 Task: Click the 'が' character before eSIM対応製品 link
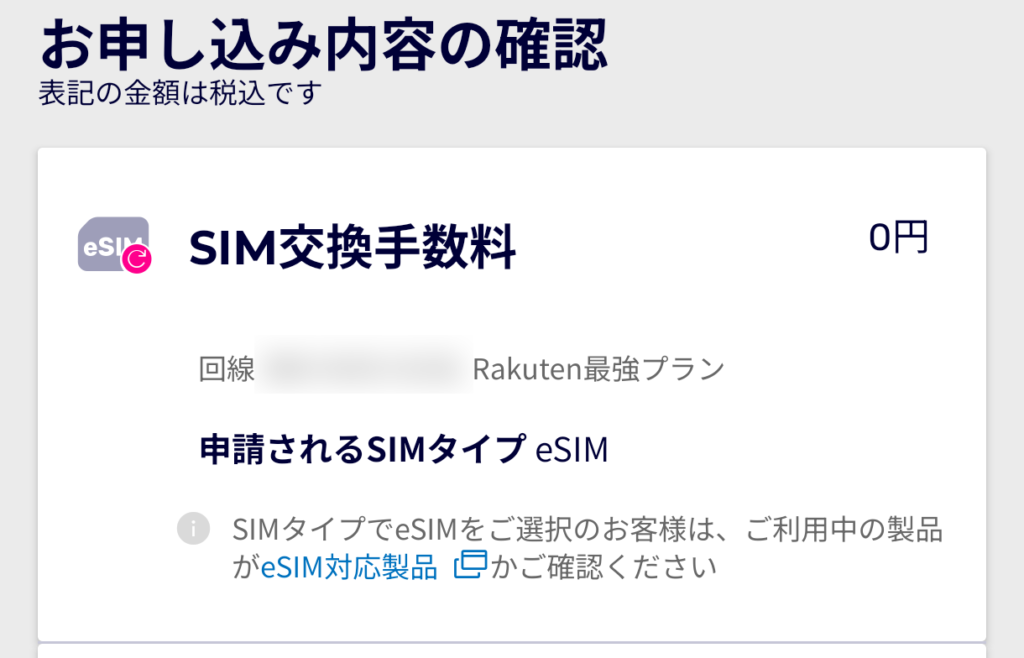[244, 568]
